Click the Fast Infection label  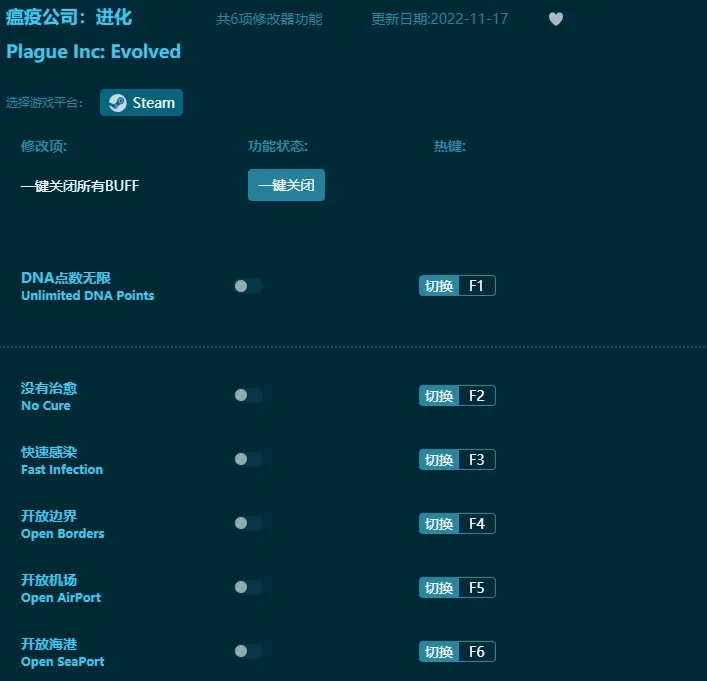click(62, 469)
